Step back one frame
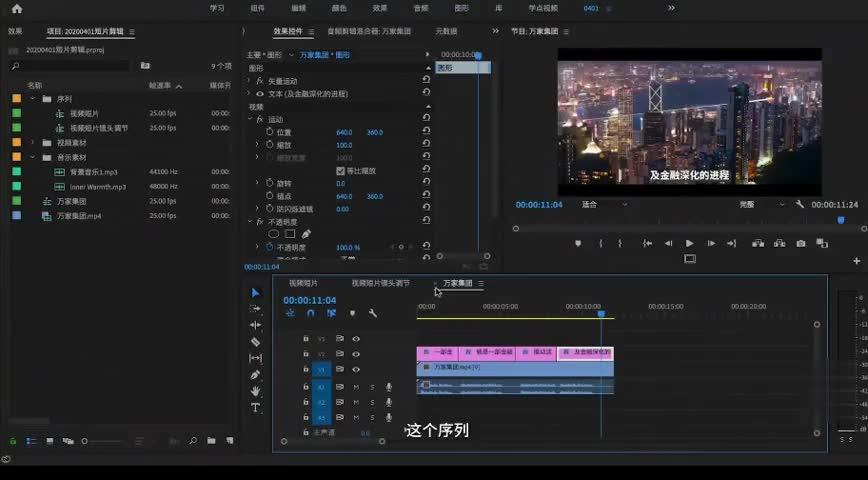 pos(669,243)
